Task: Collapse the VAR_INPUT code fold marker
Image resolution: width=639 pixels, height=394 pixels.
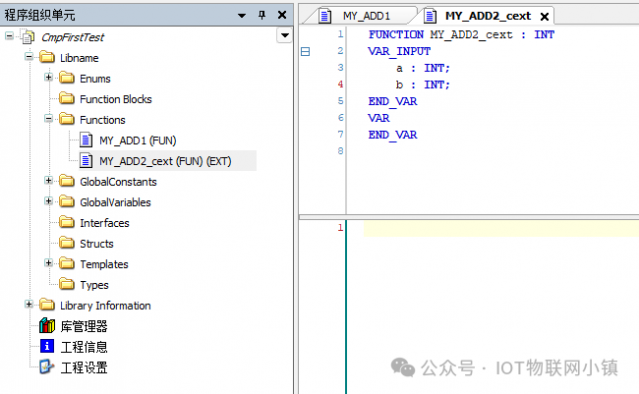Action: [305, 51]
